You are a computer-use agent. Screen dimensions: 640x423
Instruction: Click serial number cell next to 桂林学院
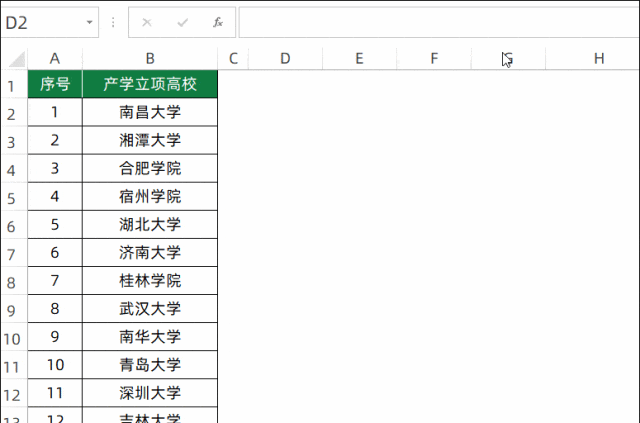55,281
